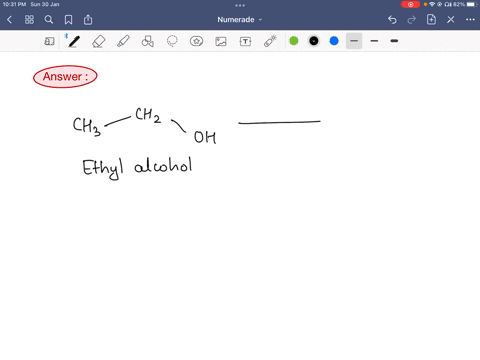
Task: Tap the multitasking three dots at top
Action: pyautogui.click(x=240, y=5)
